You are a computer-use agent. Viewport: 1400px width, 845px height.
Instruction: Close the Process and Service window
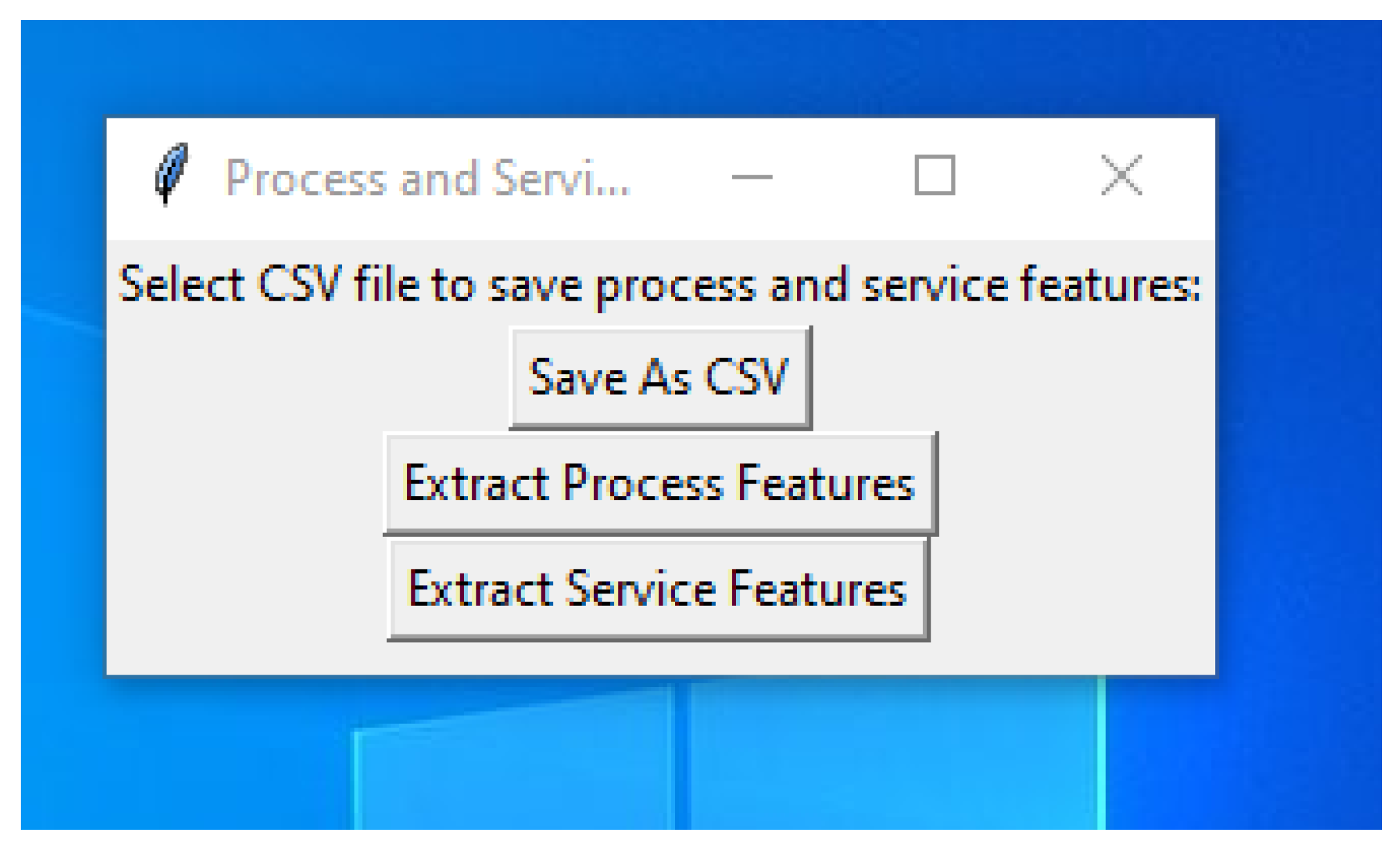pyautogui.click(x=1121, y=175)
